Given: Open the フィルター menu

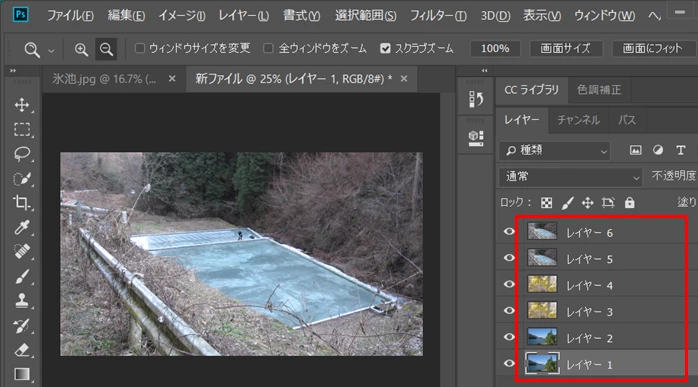Looking at the screenshot, I should pyautogui.click(x=438, y=16).
